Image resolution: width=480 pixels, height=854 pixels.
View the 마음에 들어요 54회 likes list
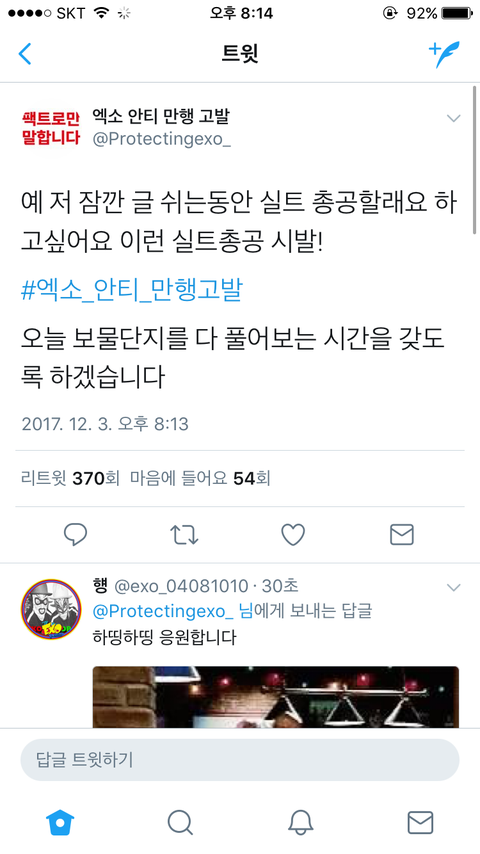click(200, 479)
